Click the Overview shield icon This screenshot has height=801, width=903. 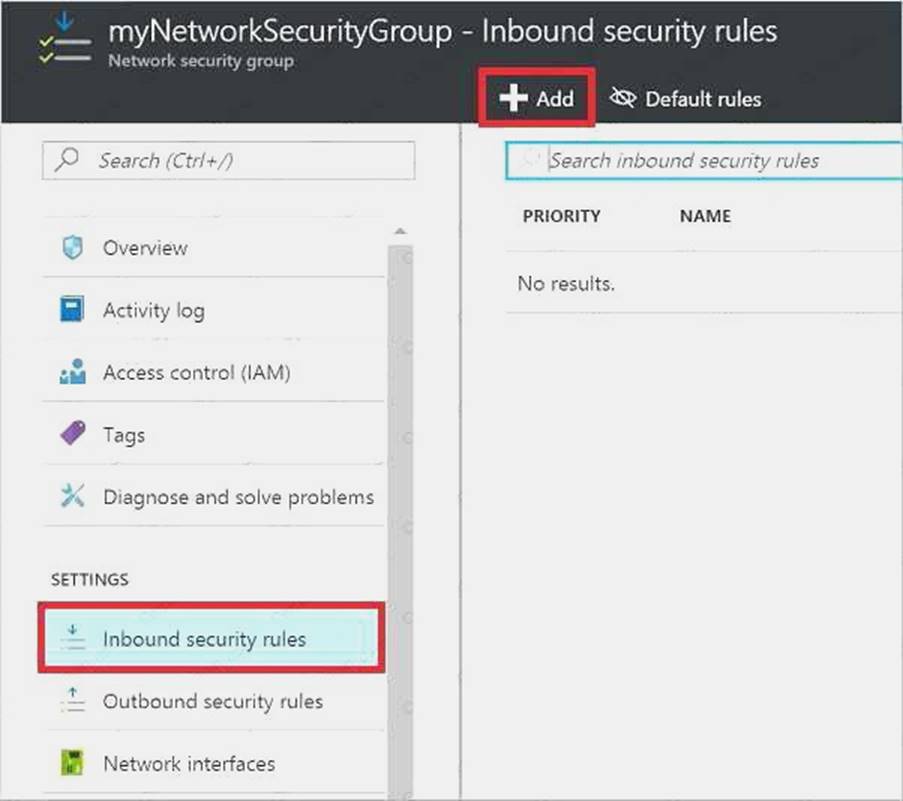73,248
